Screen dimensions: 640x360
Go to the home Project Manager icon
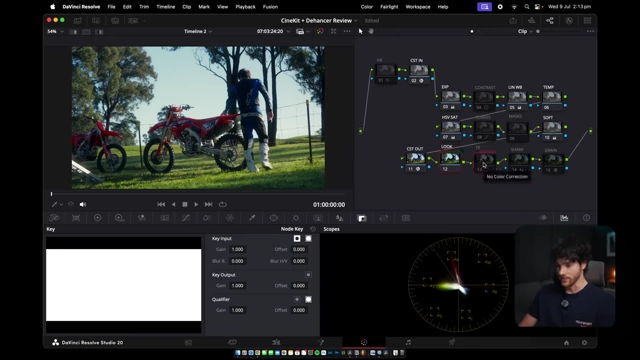[566, 342]
